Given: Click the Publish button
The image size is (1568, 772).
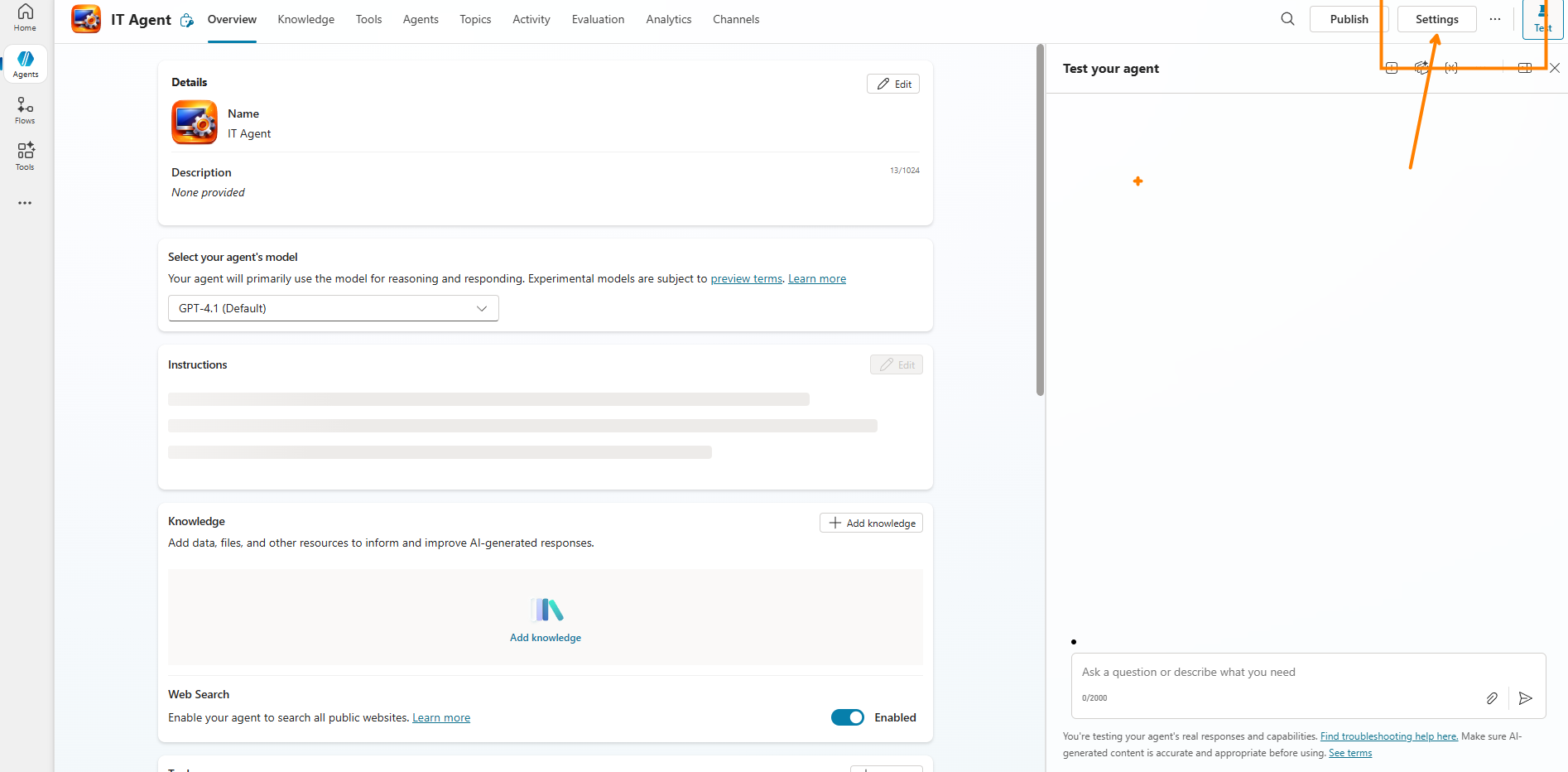Looking at the screenshot, I should pyautogui.click(x=1349, y=19).
